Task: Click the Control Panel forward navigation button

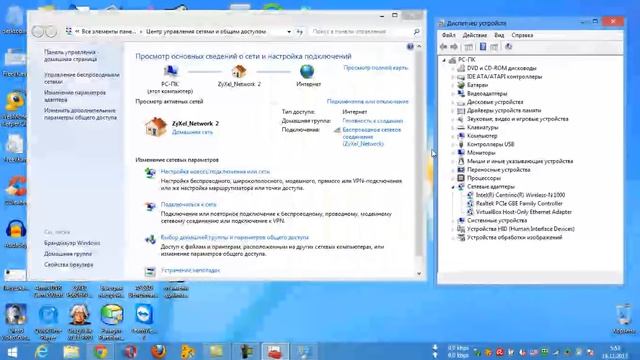Action: [x=51, y=31]
